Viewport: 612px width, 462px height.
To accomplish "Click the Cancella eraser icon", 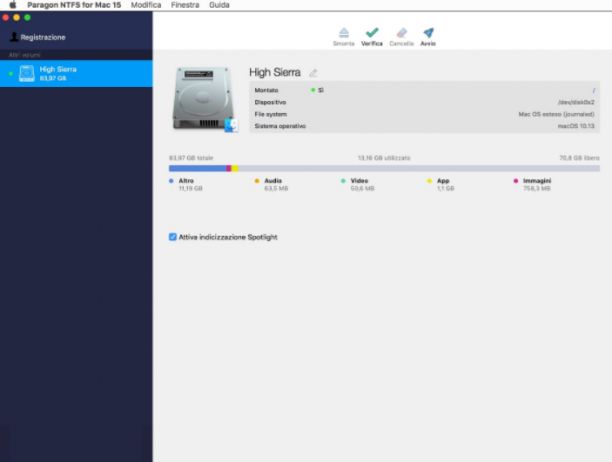I will coord(401,33).
